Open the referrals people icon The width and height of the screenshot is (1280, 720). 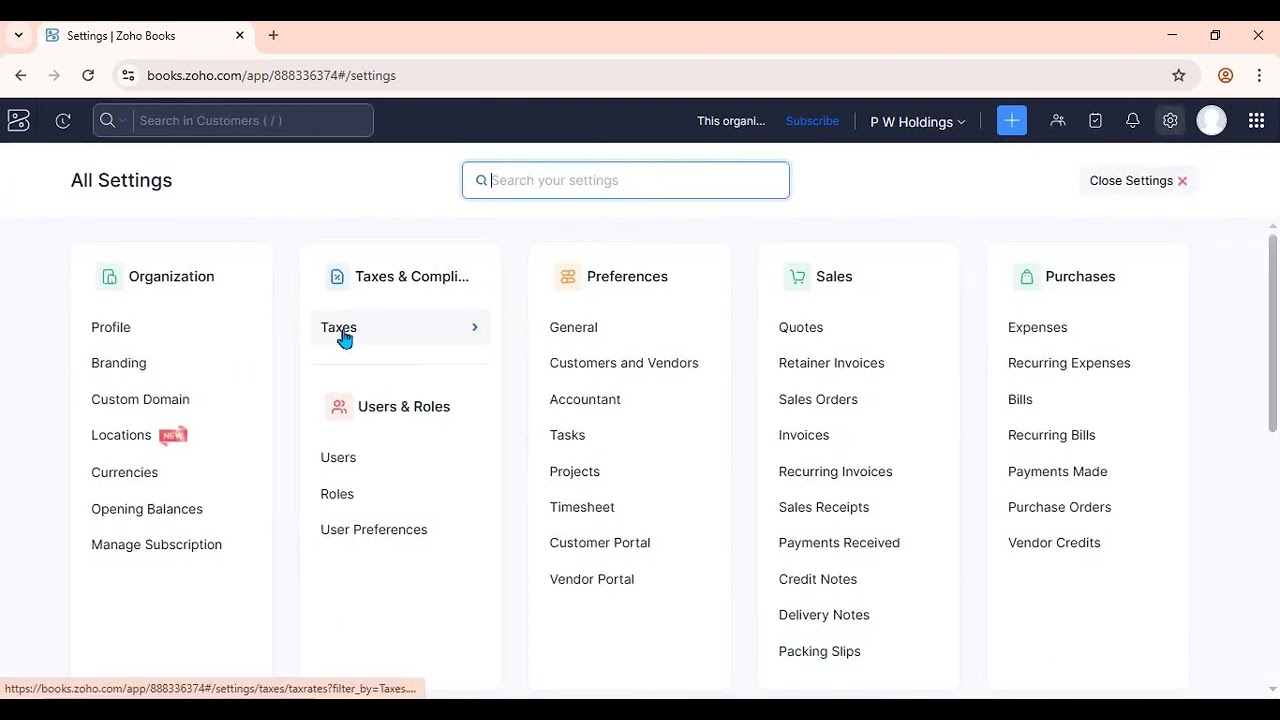click(x=1058, y=121)
